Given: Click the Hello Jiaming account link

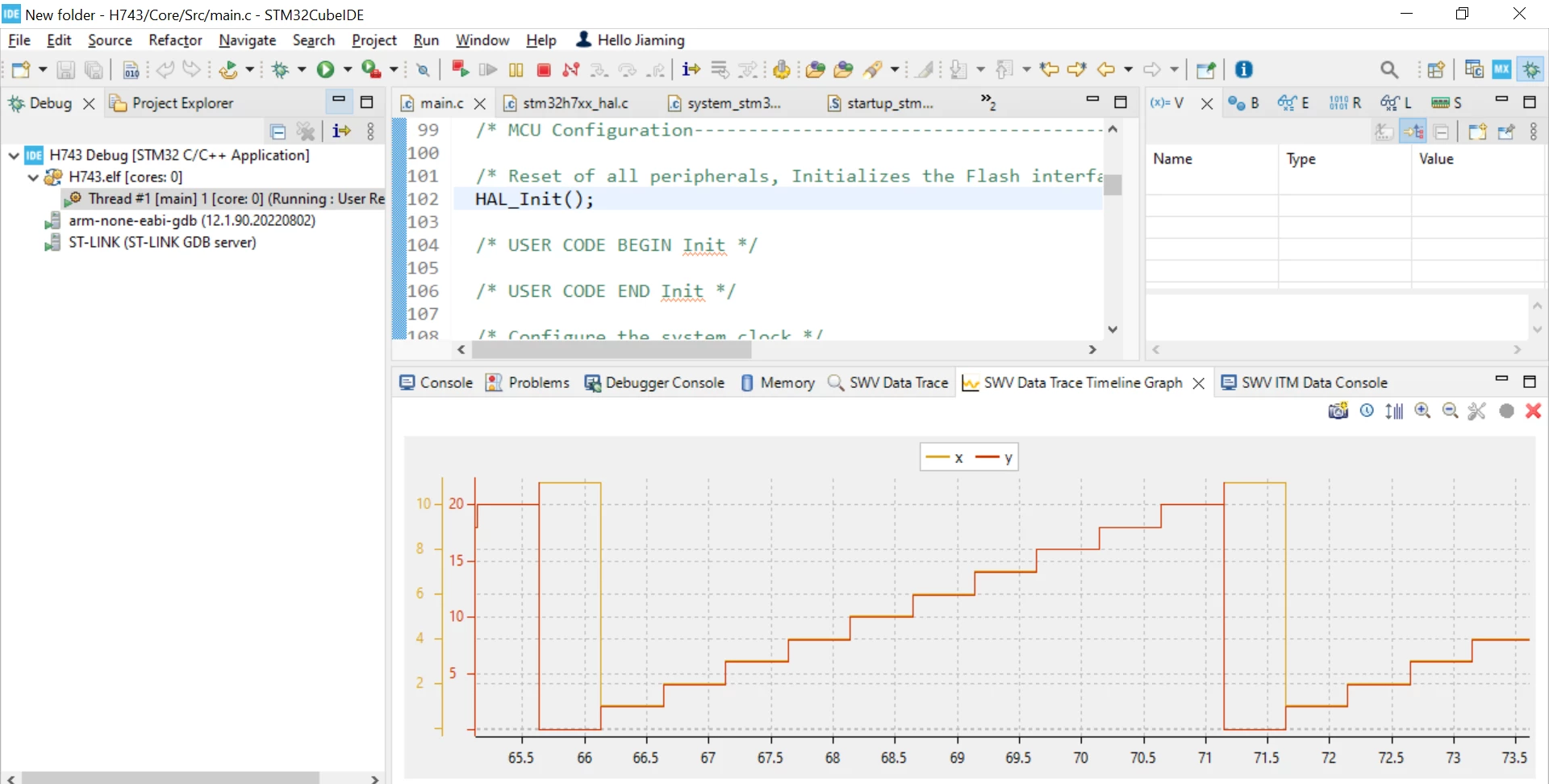Looking at the screenshot, I should coord(631,40).
